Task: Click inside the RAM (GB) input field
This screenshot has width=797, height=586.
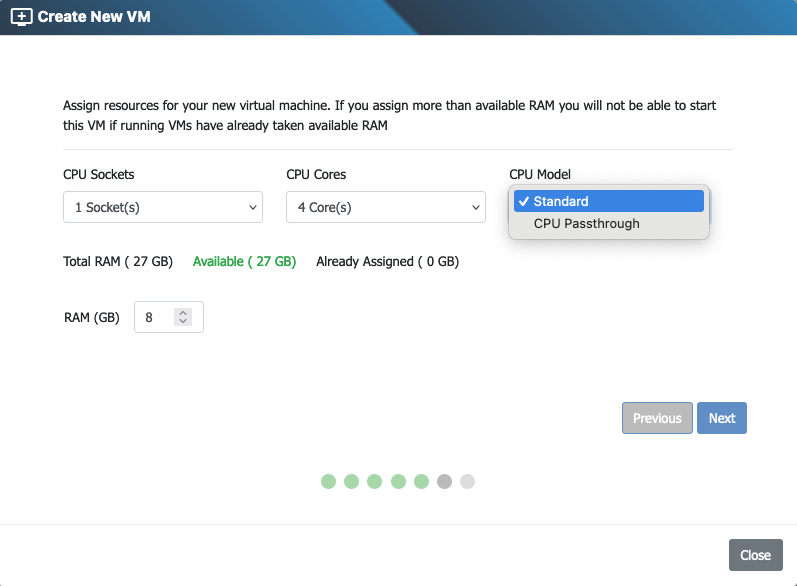Action: (x=155, y=317)
